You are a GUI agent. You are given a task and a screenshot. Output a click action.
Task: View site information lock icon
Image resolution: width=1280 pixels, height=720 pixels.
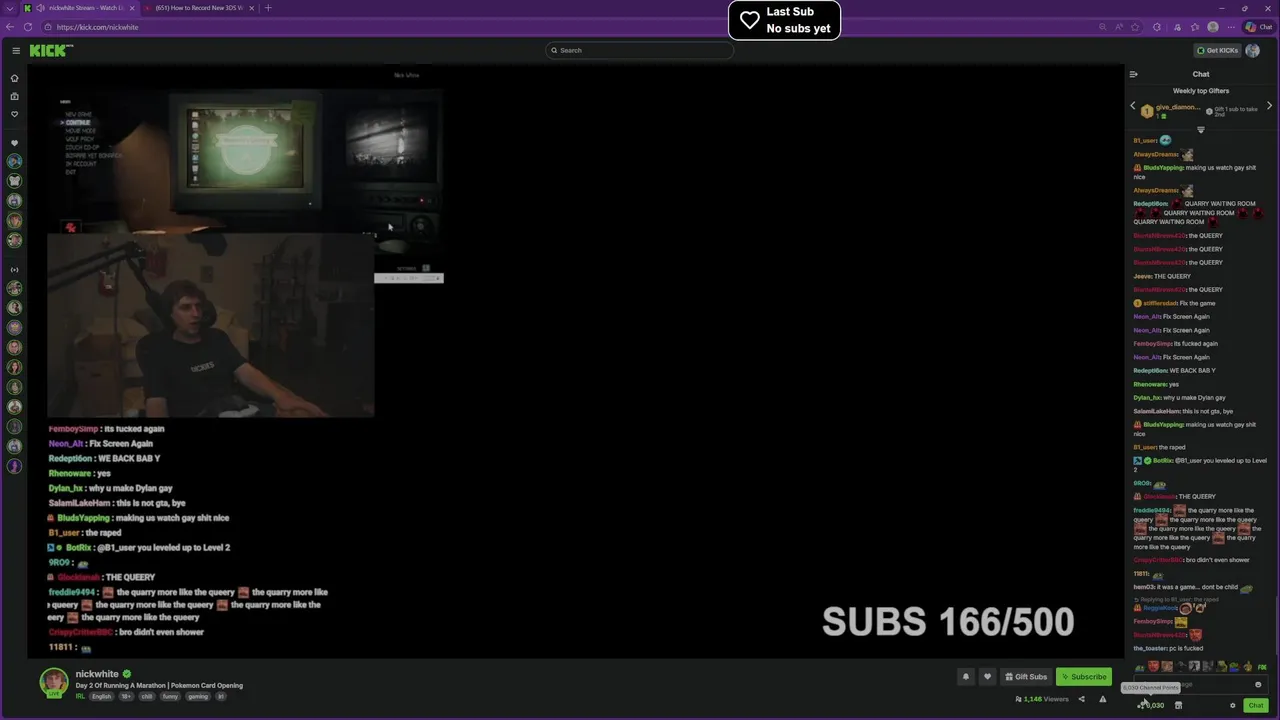[47, 27]
